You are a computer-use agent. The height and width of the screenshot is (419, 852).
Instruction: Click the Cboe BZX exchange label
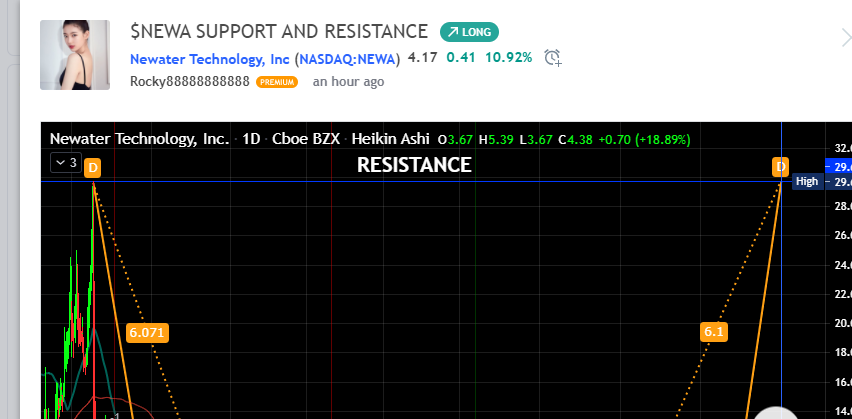306,139
